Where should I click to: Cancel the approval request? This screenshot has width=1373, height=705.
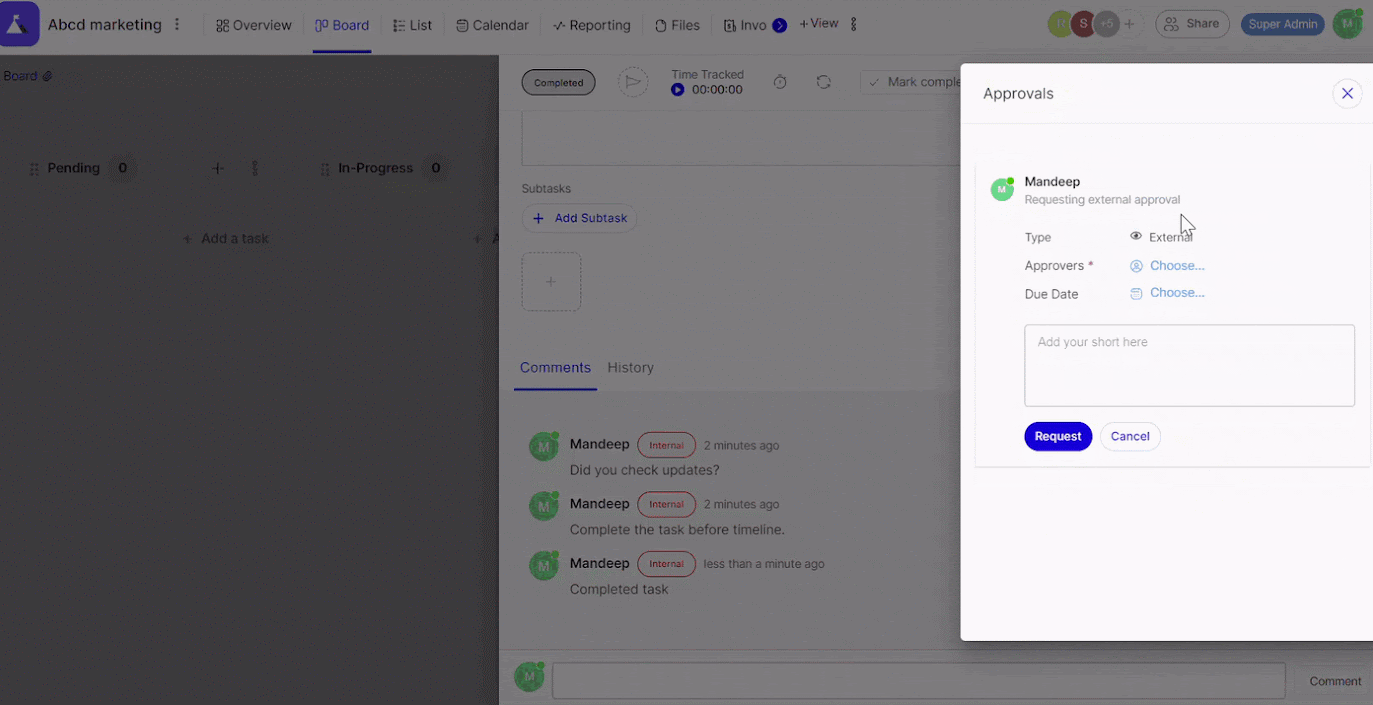pyautogui.click(x=1130, y=436)
